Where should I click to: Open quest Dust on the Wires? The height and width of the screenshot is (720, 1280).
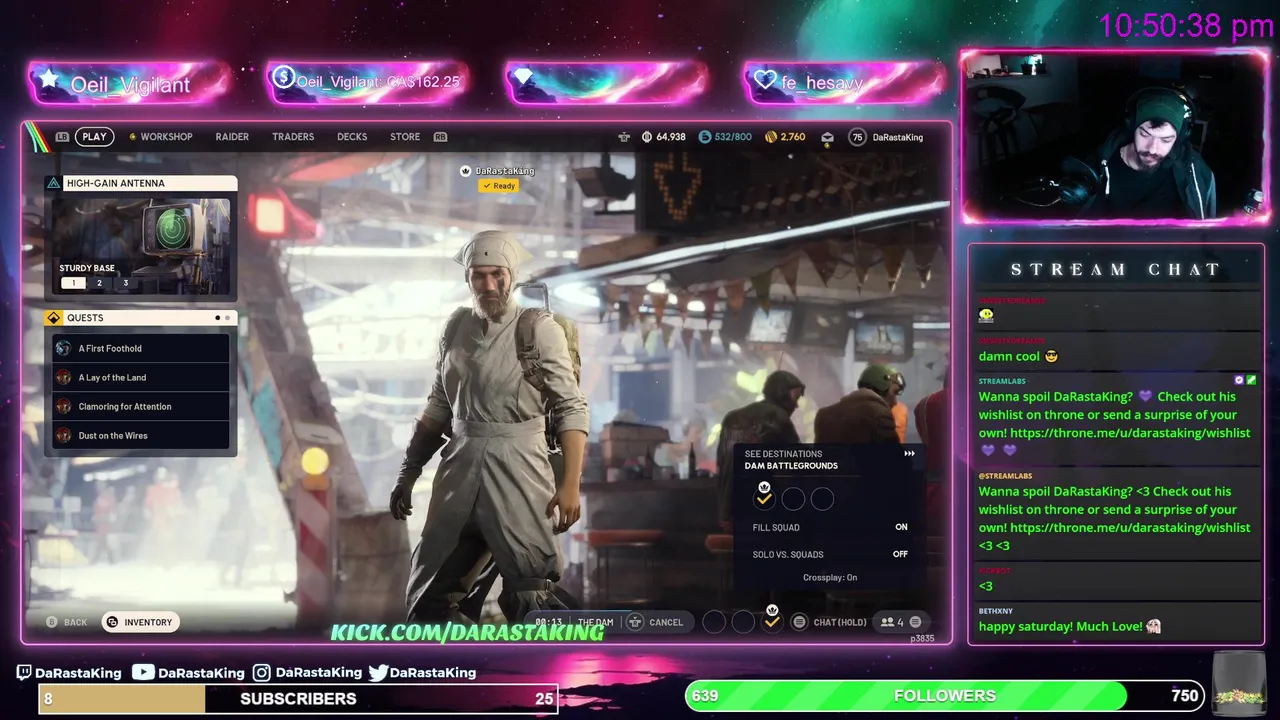point(141,435)
